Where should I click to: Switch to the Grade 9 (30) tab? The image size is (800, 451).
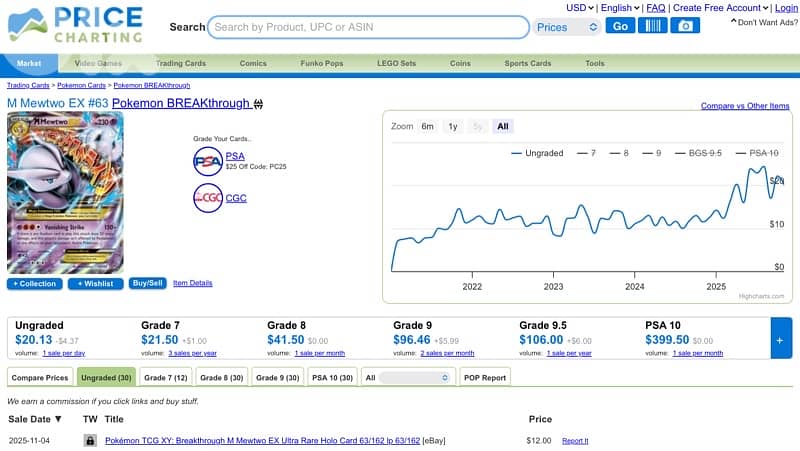pos(276,378)
